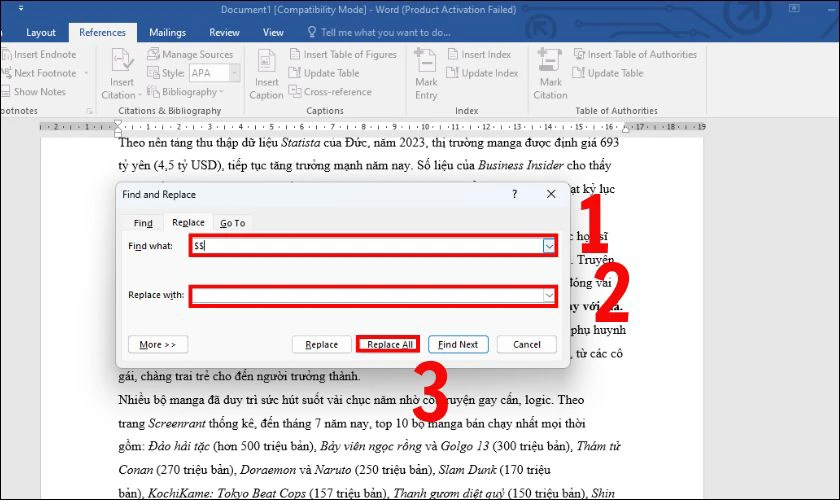Click the Tell me lightbulb icon

point(312,32)
